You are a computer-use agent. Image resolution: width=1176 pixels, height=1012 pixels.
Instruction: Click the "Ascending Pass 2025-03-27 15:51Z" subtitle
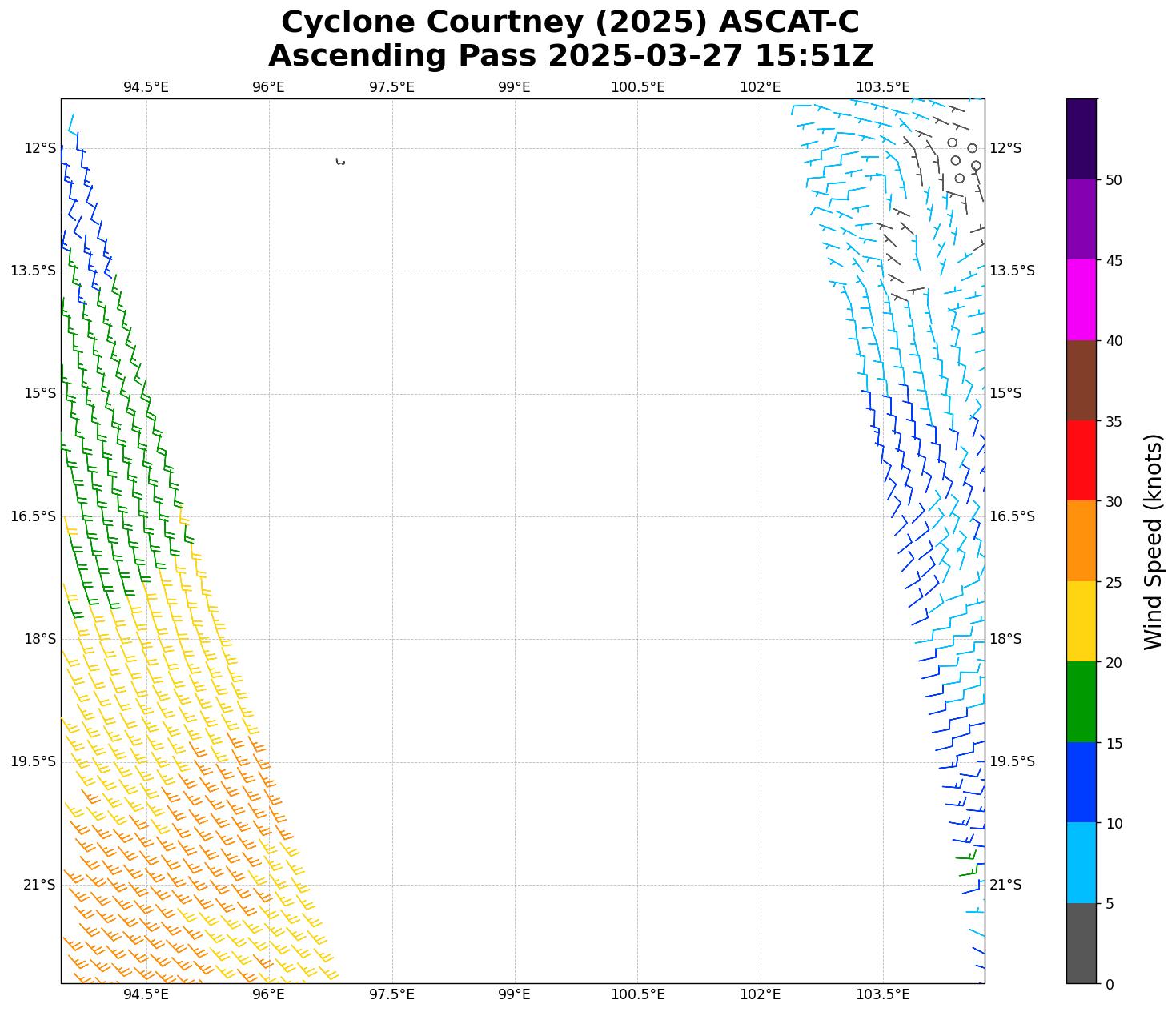point(570,56)
